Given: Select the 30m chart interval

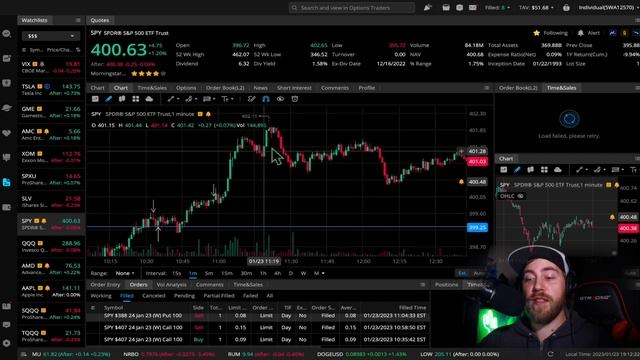Looking at the screenshot, I should tap(246, 273).
